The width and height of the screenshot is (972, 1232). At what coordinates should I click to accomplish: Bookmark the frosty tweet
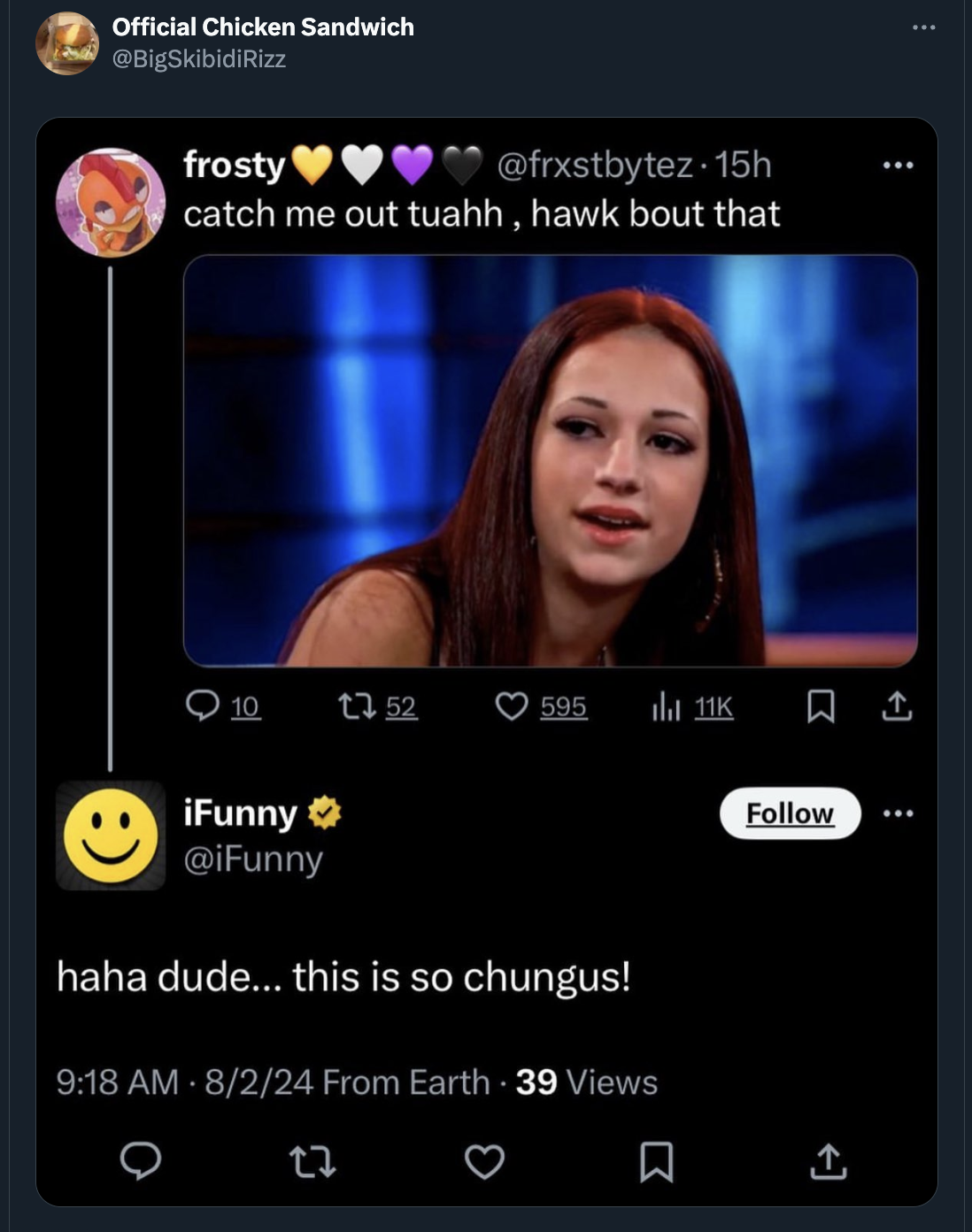click(821, 706)
